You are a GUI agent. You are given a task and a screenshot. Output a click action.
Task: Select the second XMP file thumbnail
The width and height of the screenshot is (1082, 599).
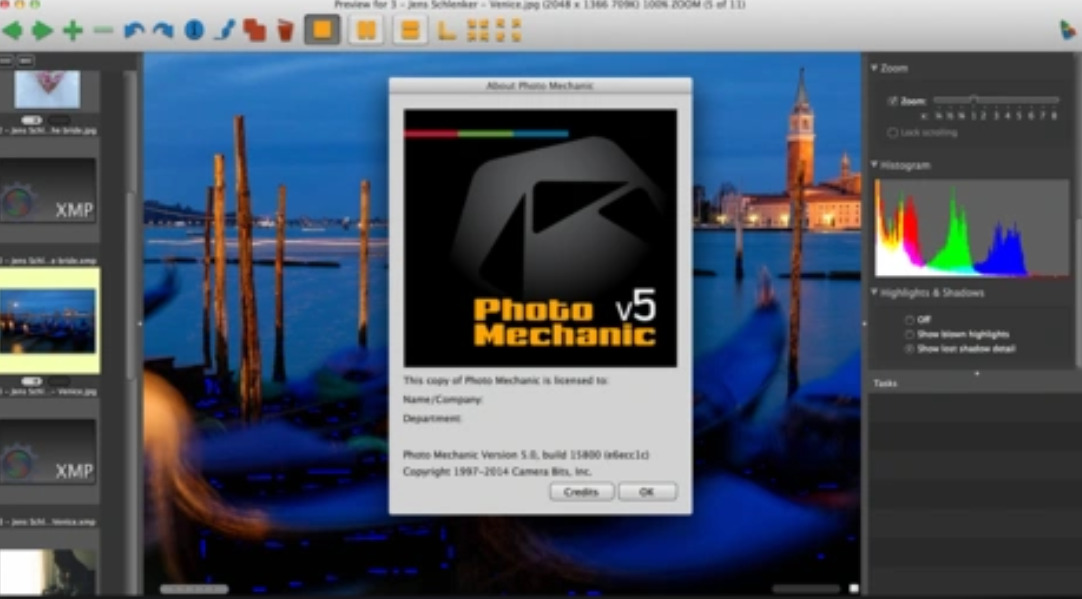tap(48, 451)
